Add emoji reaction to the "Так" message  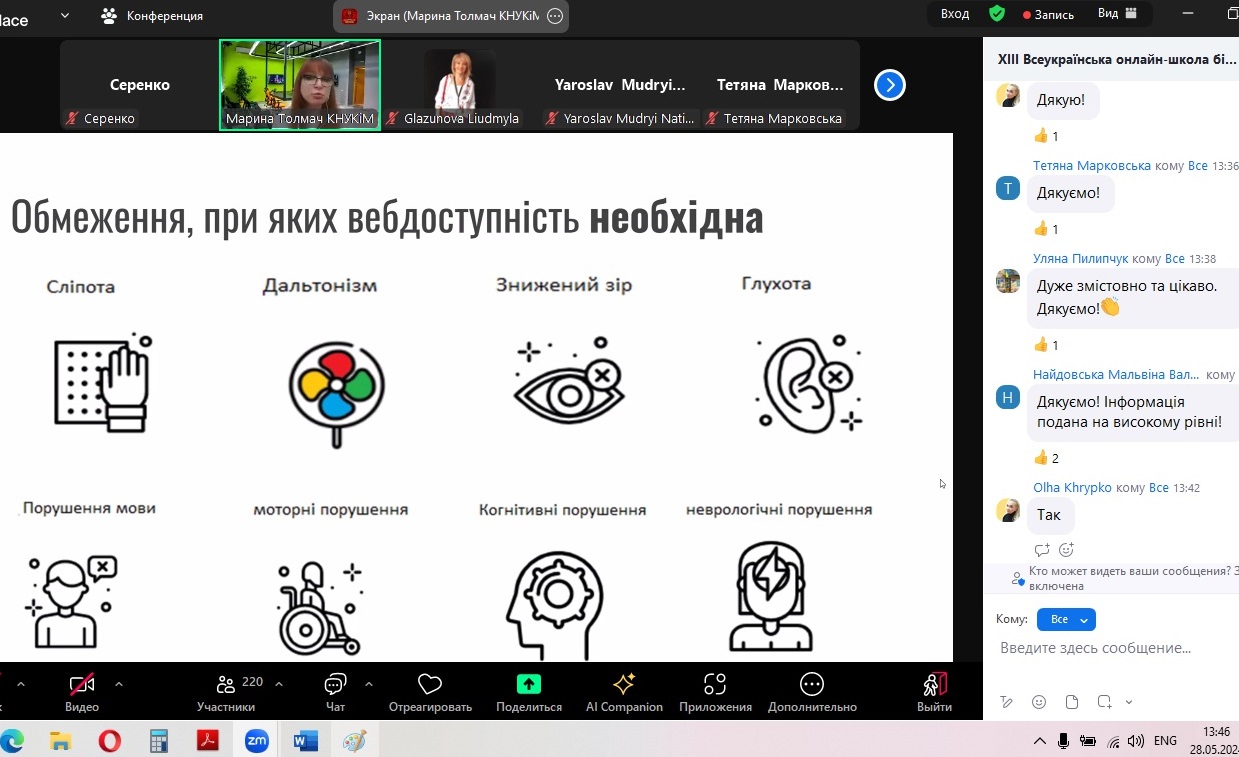pyautogui.click(x=1066, y=549)
